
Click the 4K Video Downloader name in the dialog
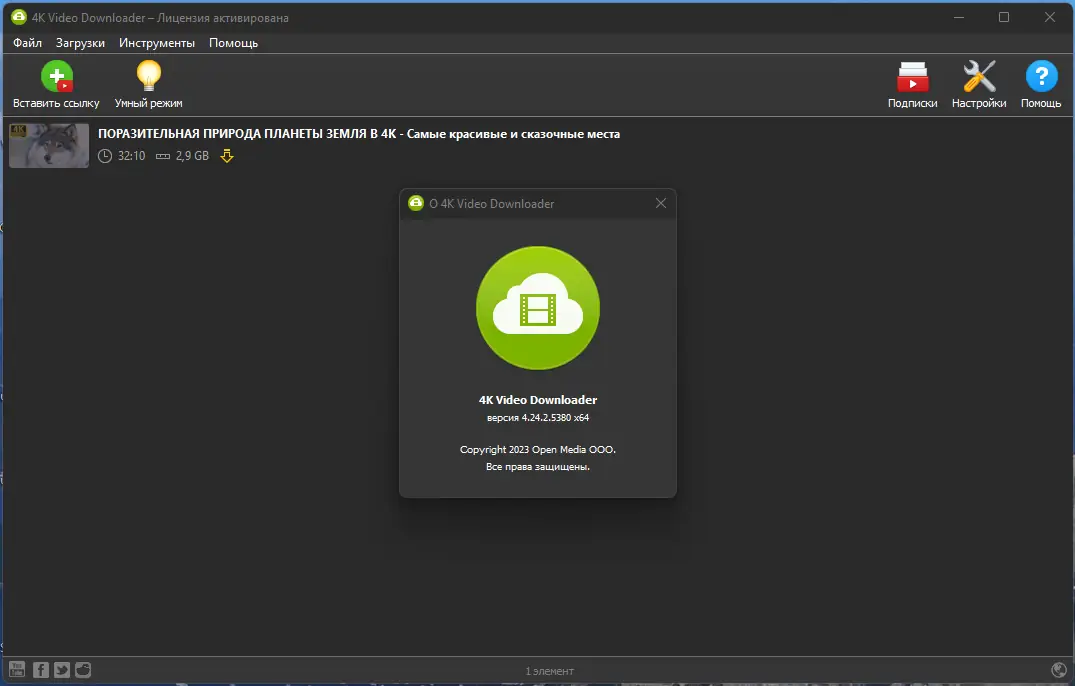538,400
